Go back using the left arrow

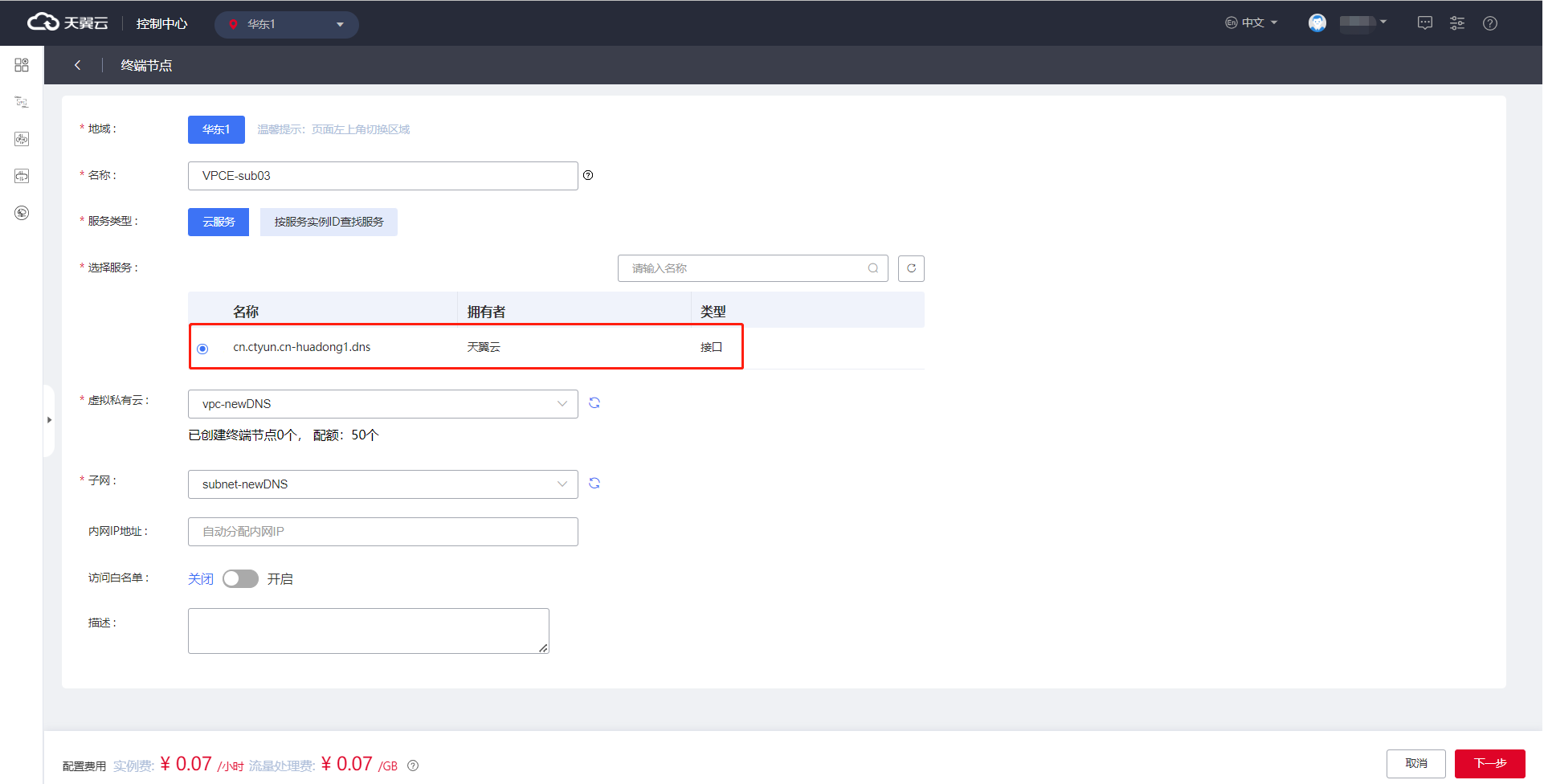(x=78, y=65)
